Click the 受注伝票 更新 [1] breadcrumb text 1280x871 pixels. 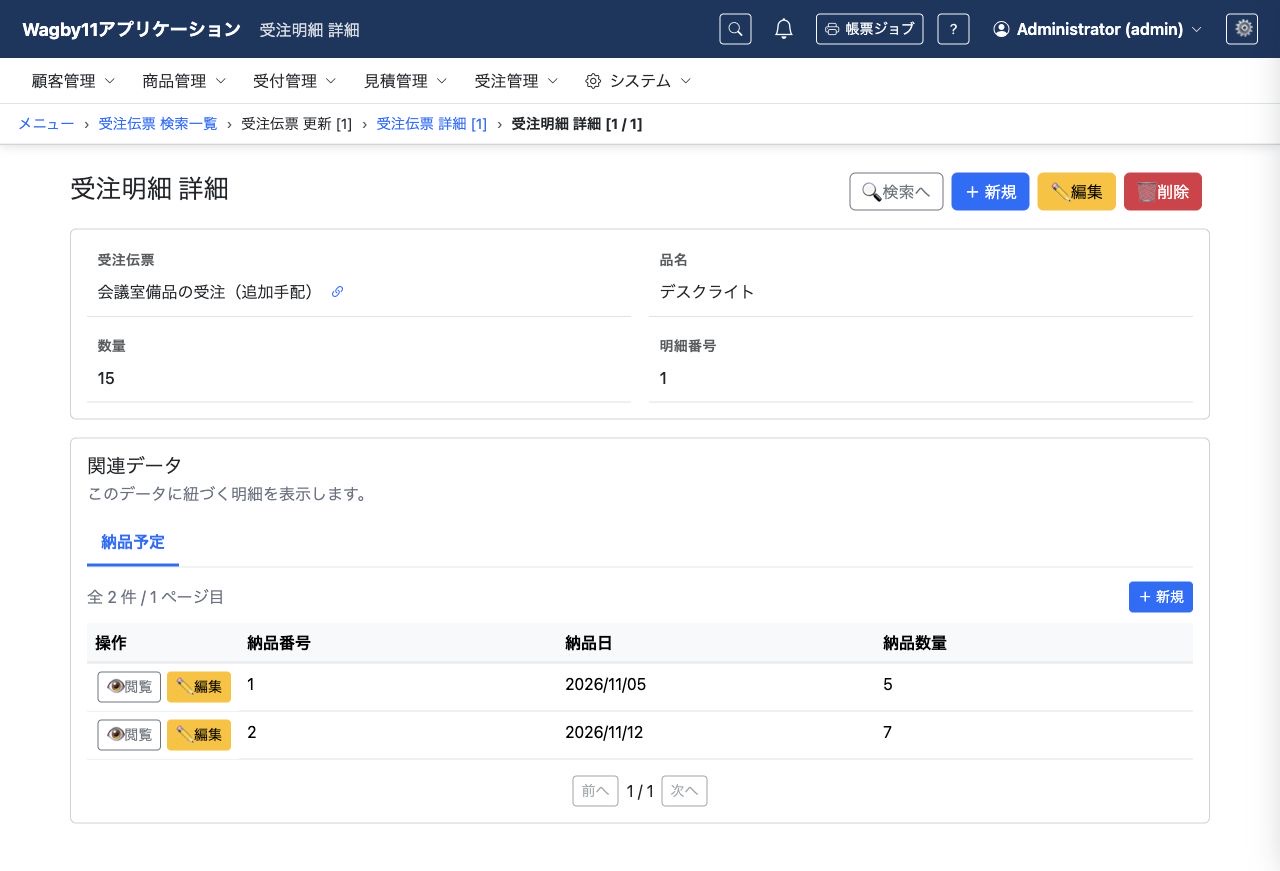pyautogui.click(x=297, y=124)
